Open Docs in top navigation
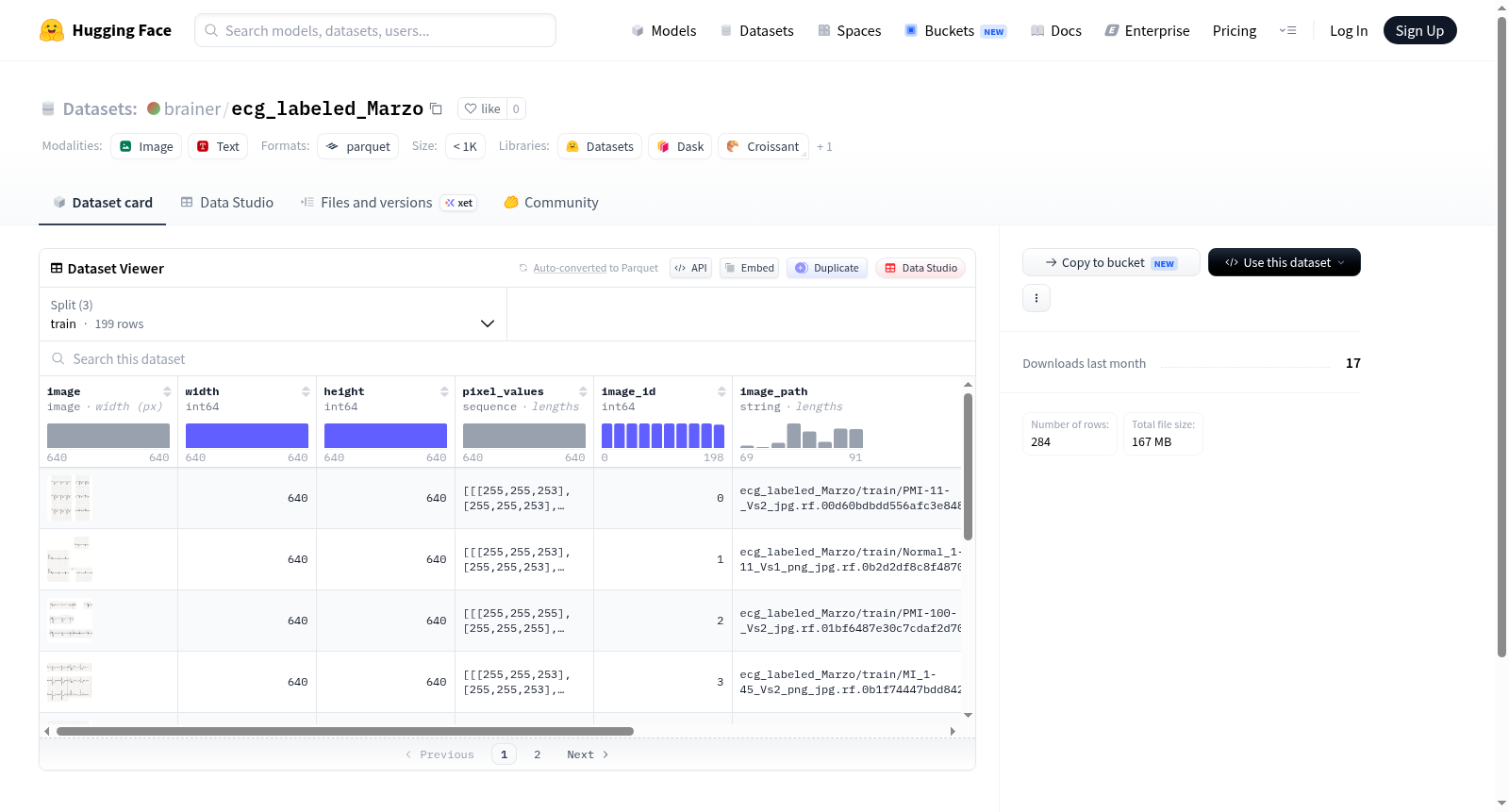The height and width of the screenshot is (812, 1509). [x=1055, y=30]
